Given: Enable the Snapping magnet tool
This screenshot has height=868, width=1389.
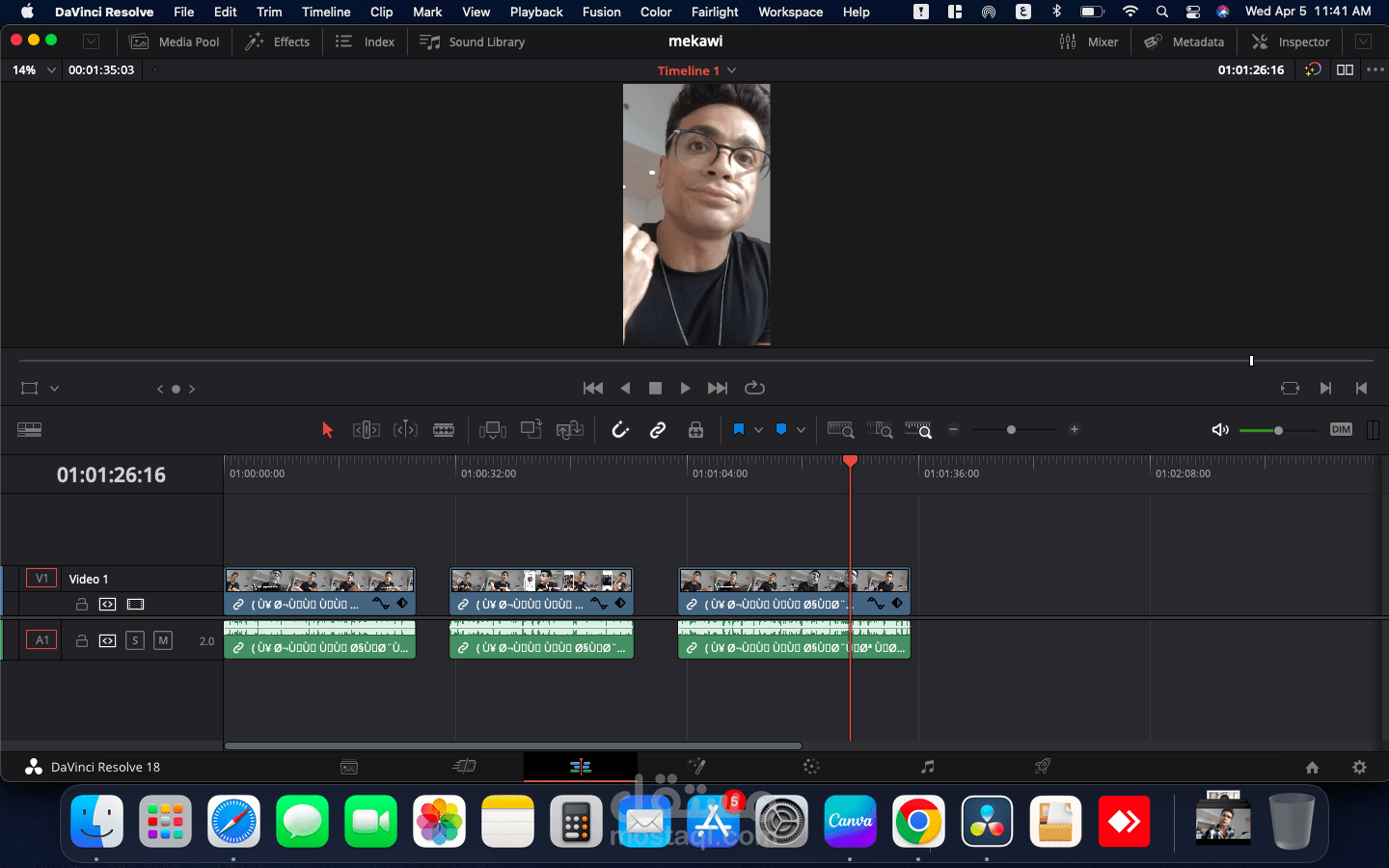Looking at the screenshot, I should pos(620,429).
